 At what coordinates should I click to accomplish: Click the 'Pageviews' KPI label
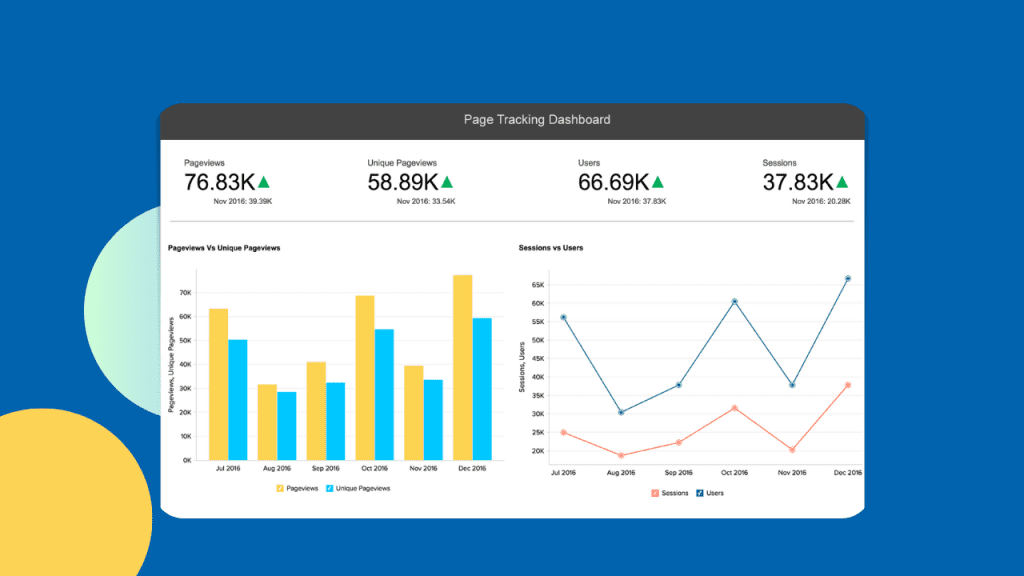(x=204, y=163)
